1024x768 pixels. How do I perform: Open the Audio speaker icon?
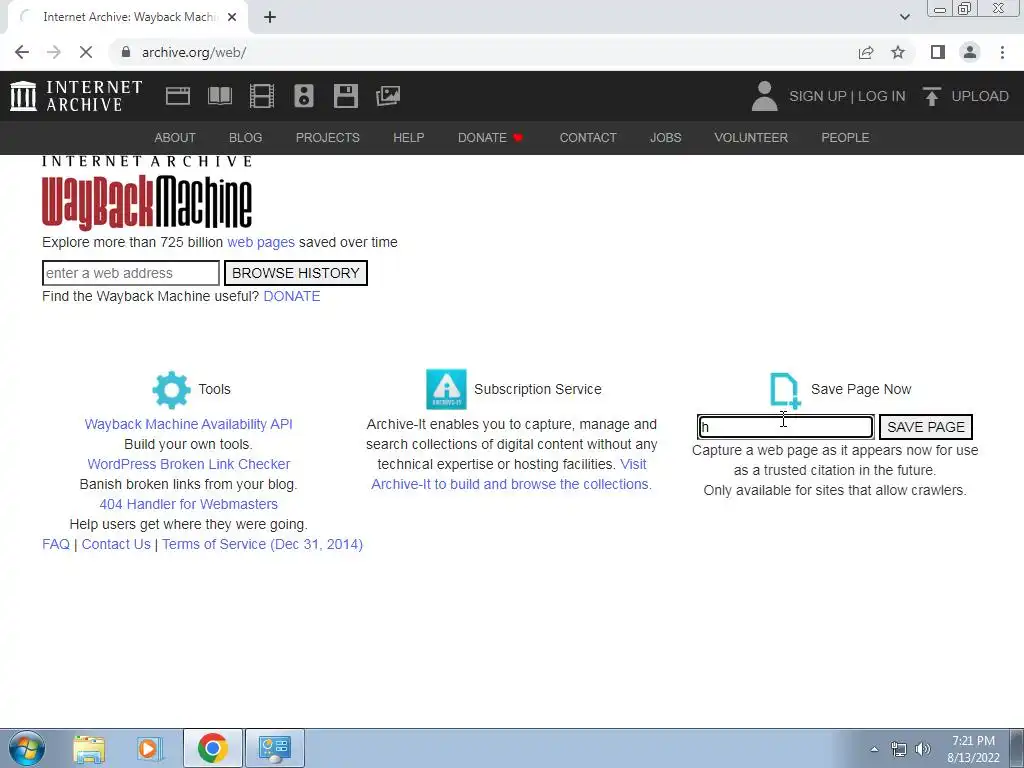point(304,96)
